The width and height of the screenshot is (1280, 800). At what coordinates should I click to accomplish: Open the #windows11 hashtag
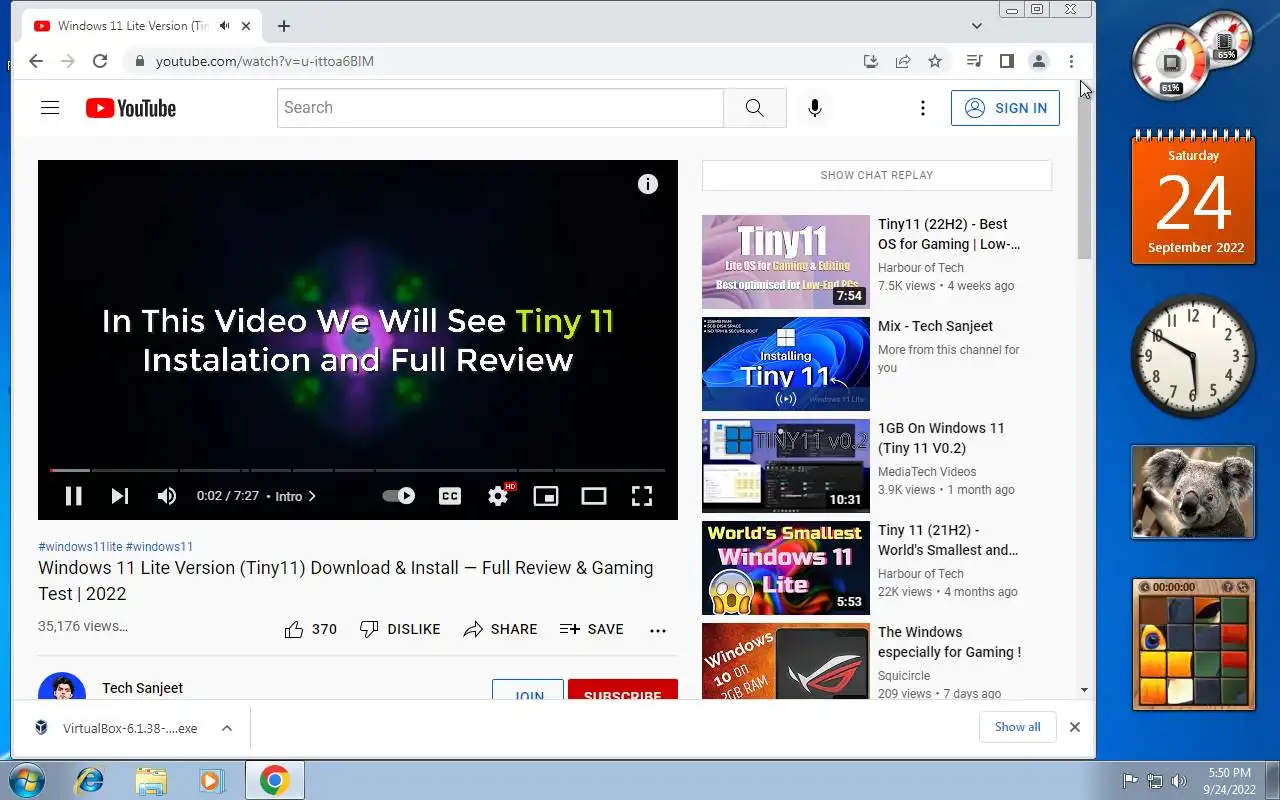point(159,547)
